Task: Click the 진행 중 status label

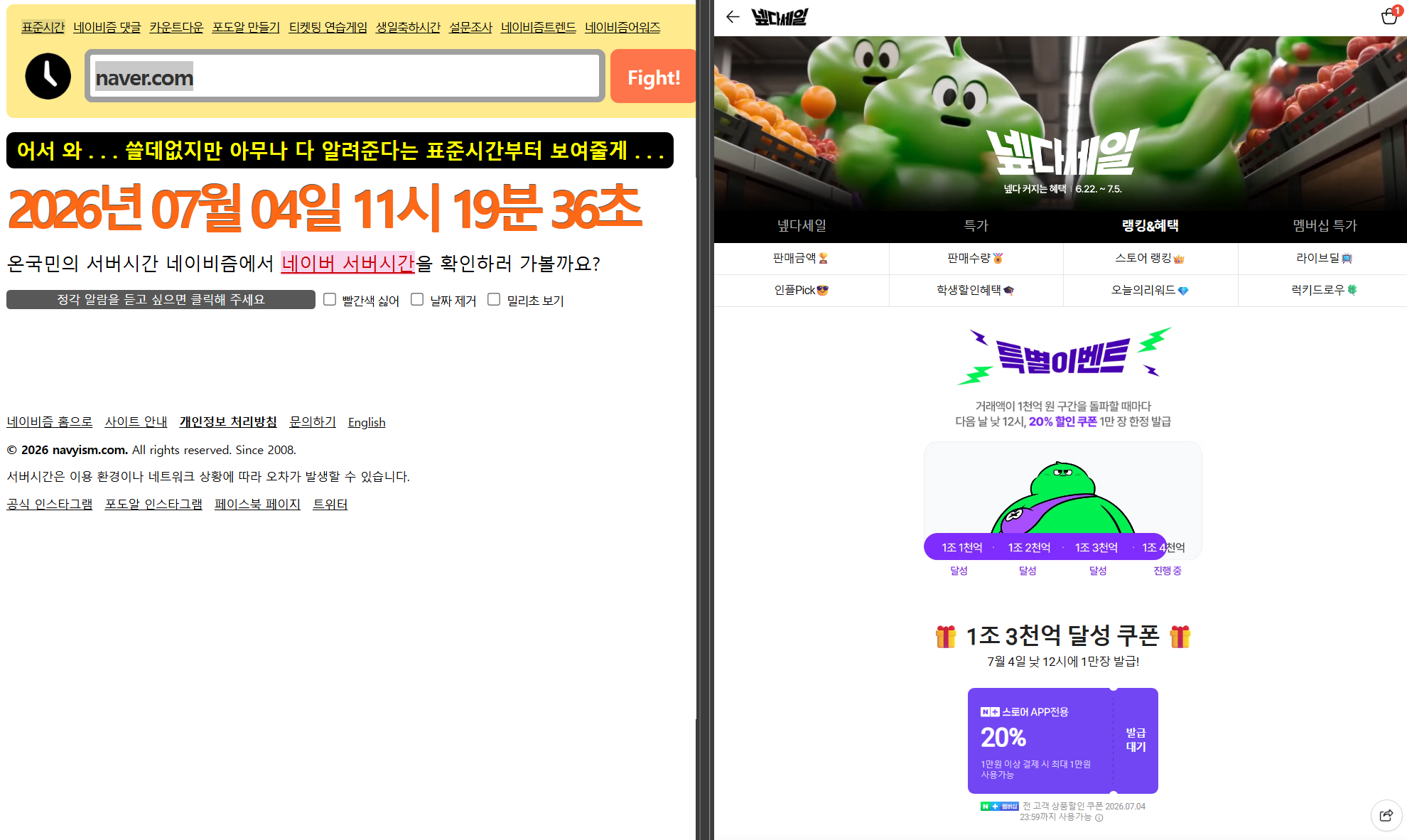Action: point(1167,571)
